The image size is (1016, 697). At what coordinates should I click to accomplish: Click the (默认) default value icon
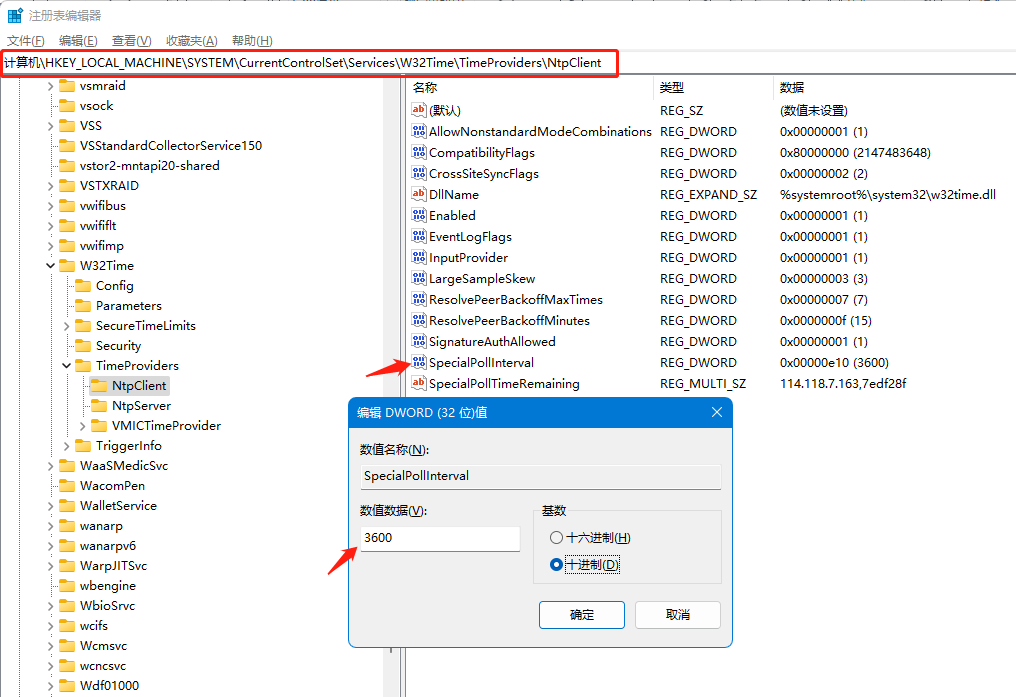click(x=419, y=110)
